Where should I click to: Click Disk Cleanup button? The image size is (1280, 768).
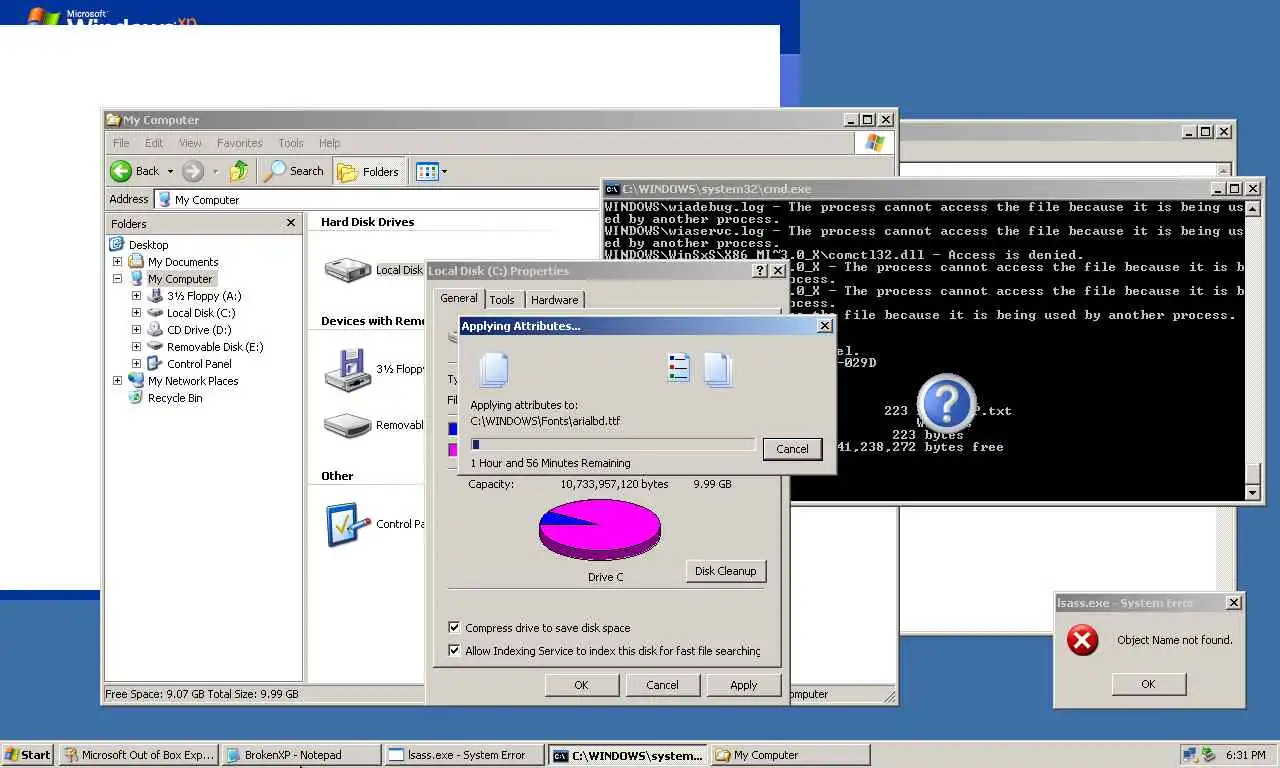tap(726, 571)
